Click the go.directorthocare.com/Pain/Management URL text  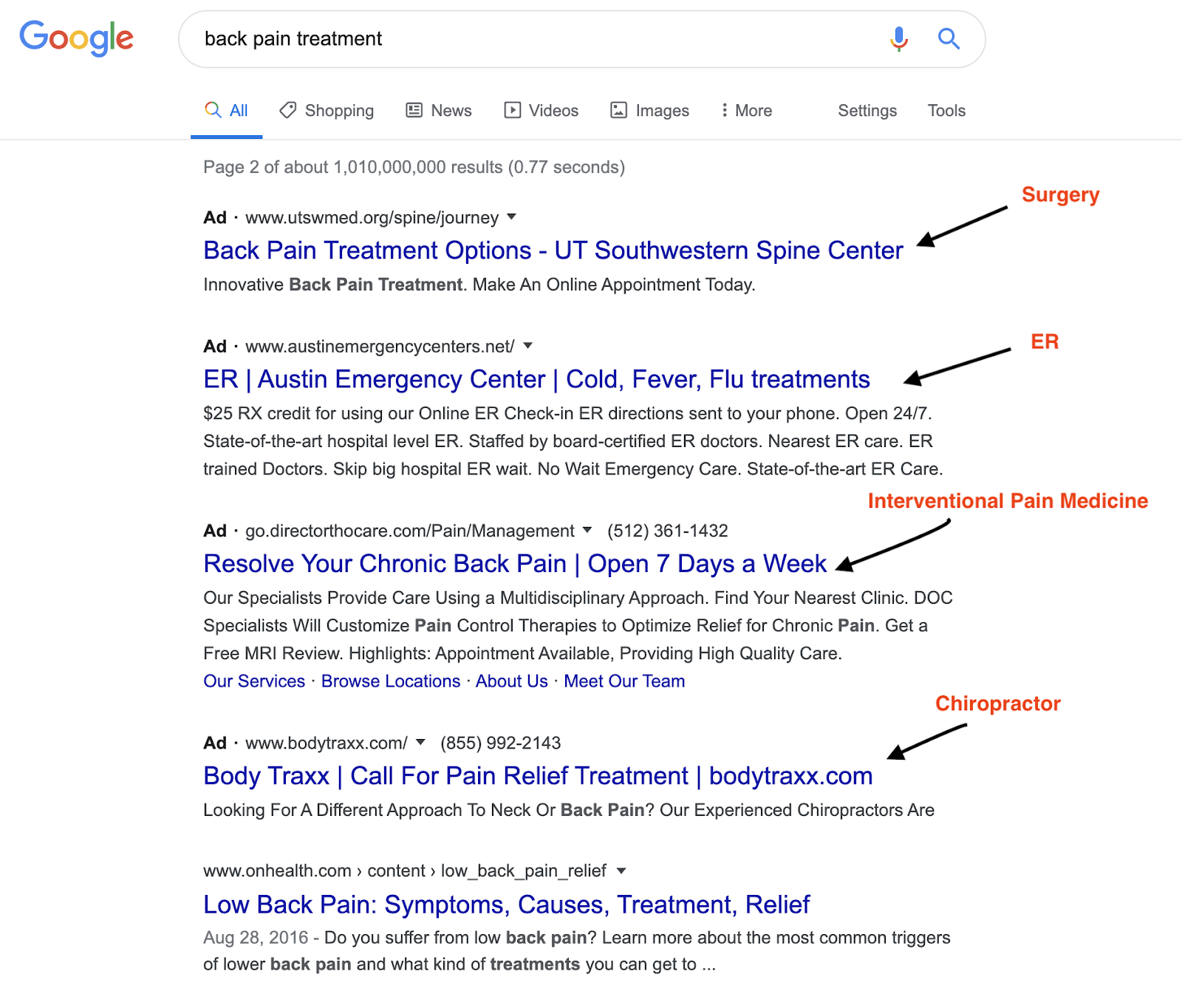410,531
